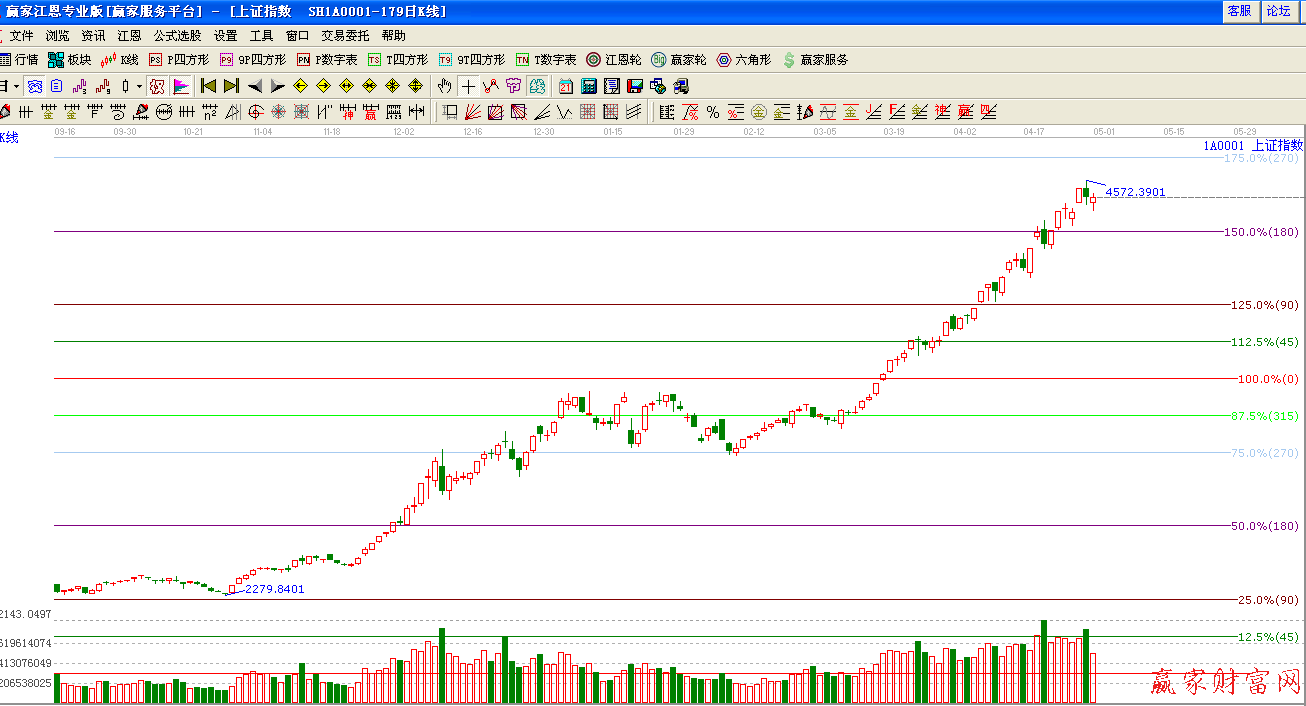This screenshot has width=1306, height=706.
Task: Select the percent % drawing tool
Action: [712, 112]
